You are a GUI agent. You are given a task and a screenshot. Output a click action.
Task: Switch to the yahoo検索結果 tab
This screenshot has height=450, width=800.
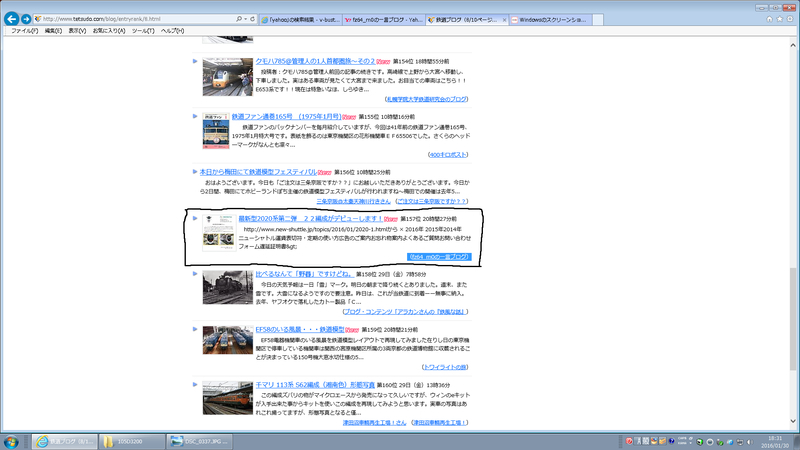(300, 20)
